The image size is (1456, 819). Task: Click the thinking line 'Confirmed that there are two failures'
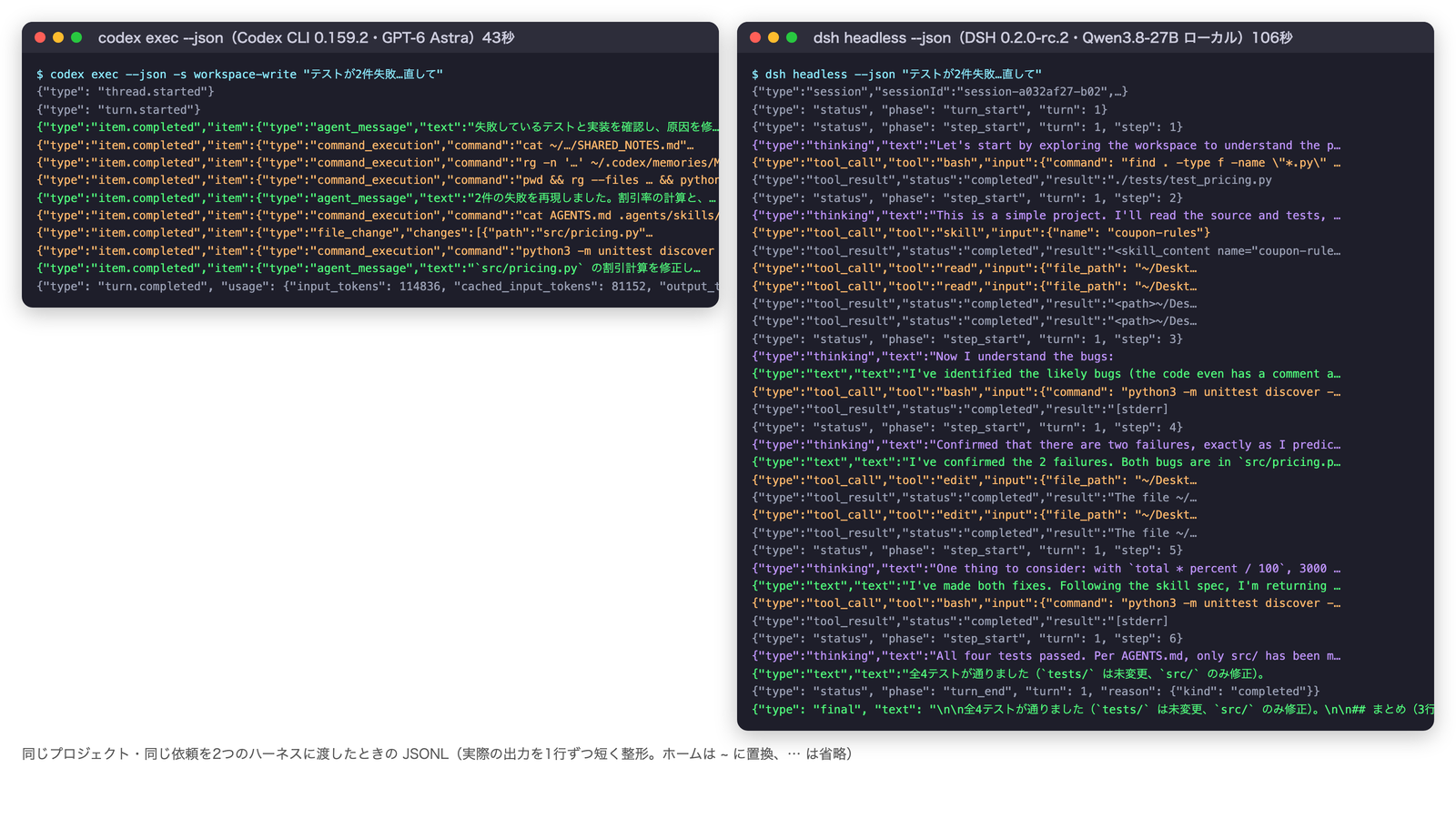point(1046,445)
